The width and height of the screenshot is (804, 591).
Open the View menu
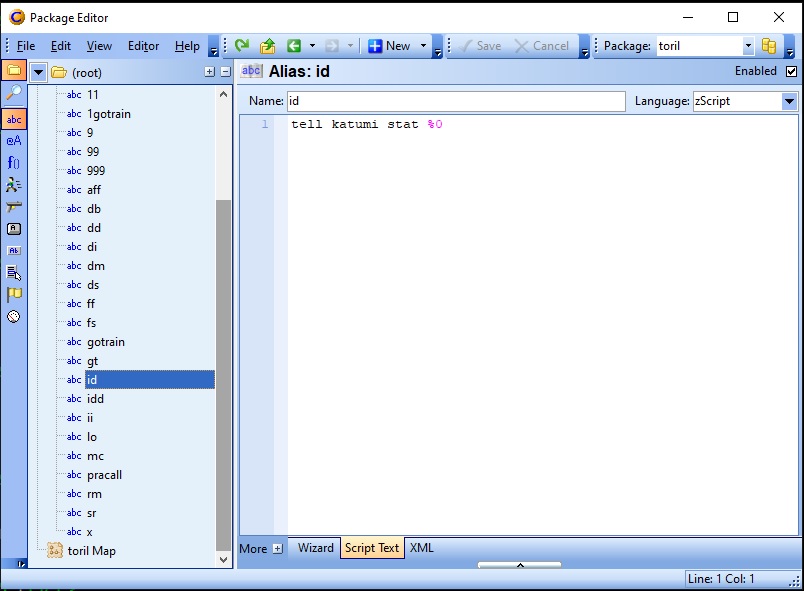coord(99,46)
